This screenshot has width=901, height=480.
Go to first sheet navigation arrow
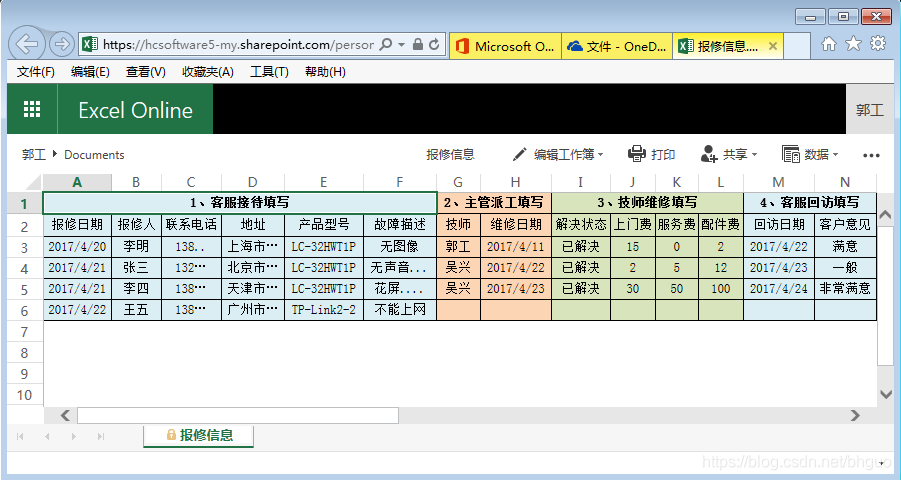[20, 436]
